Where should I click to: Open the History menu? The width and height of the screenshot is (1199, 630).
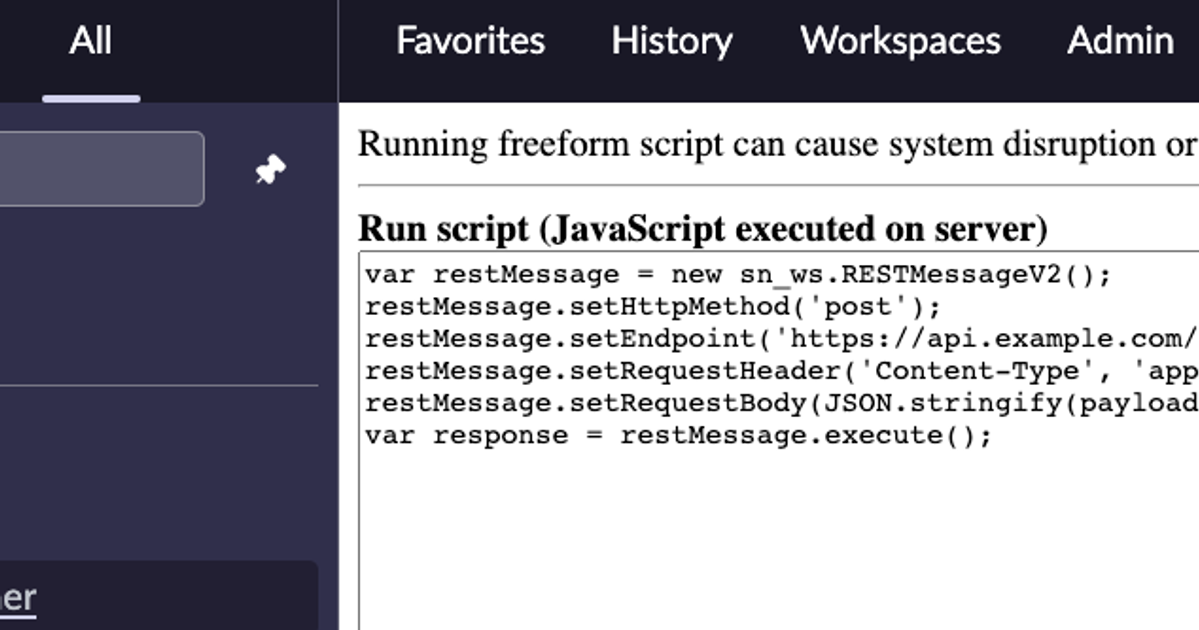[672, 41]
